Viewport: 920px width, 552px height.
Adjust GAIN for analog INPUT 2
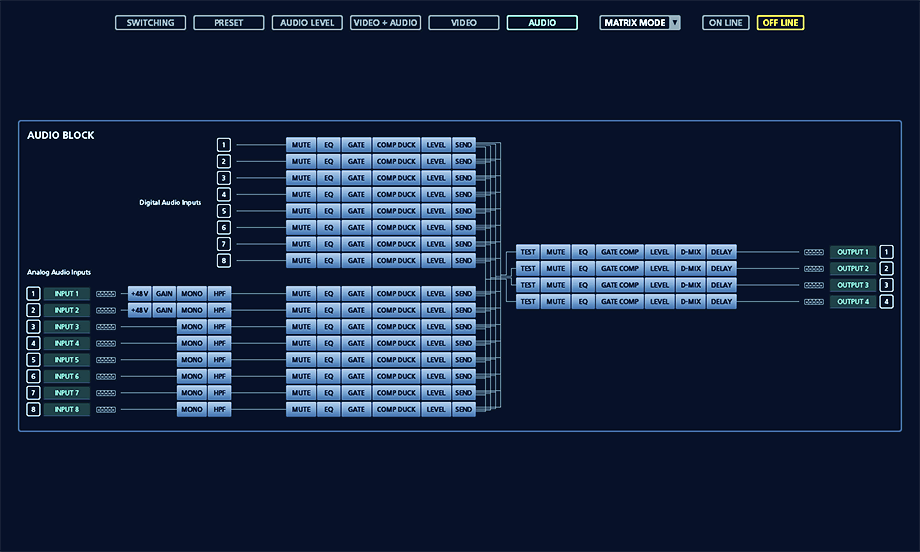point(164,311)
